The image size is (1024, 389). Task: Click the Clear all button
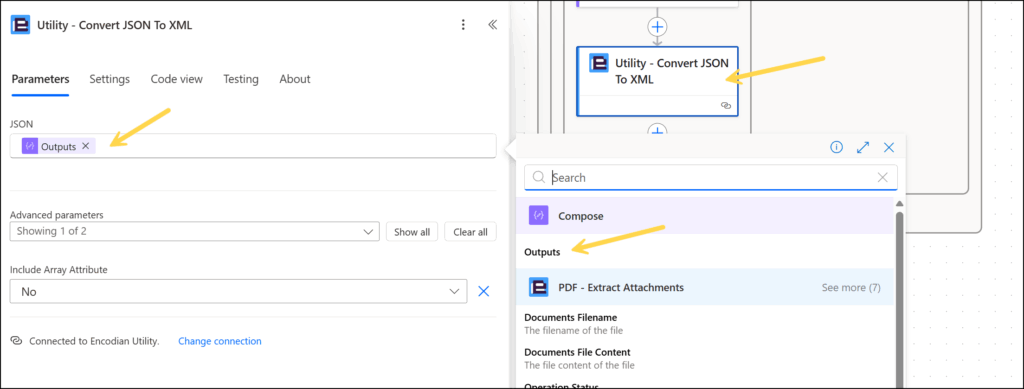pyautogui.click(x=470, y=232)
